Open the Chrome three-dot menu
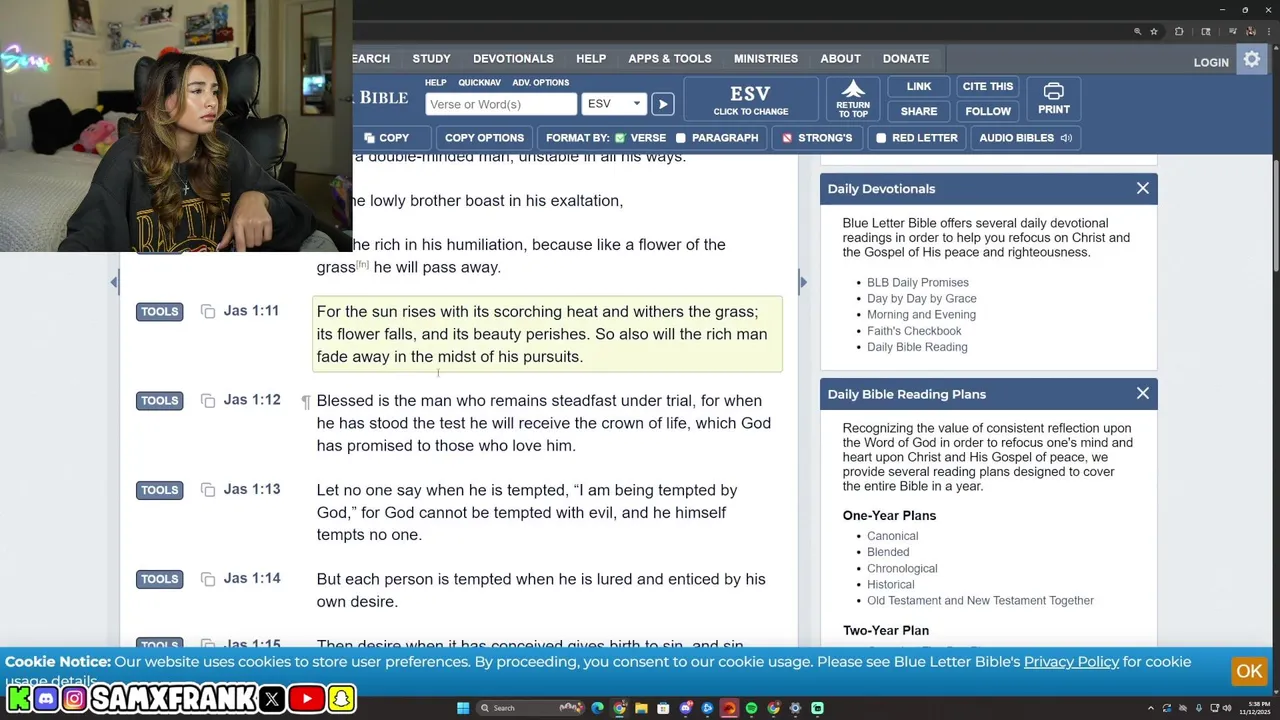This screenshot has height=720, width=1280. point(1269,32)
